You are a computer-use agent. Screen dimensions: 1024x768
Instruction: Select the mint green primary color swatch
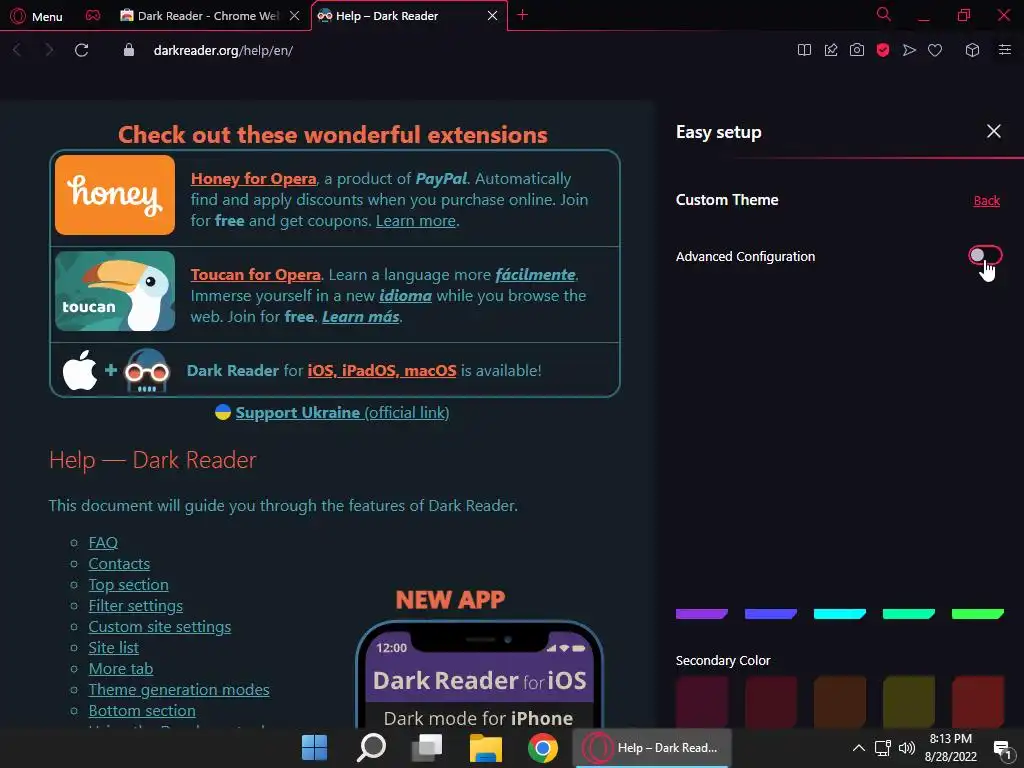click(x=908, y=614)
